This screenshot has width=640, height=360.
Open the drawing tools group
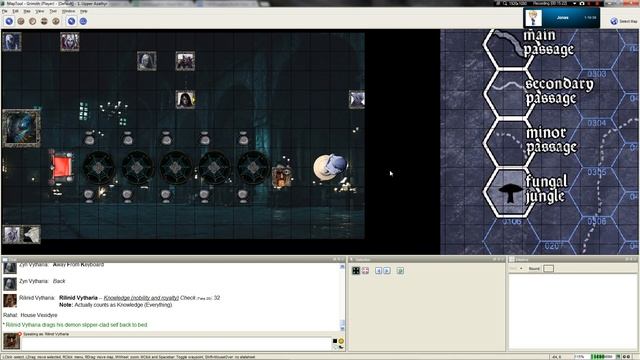[21, 21]
